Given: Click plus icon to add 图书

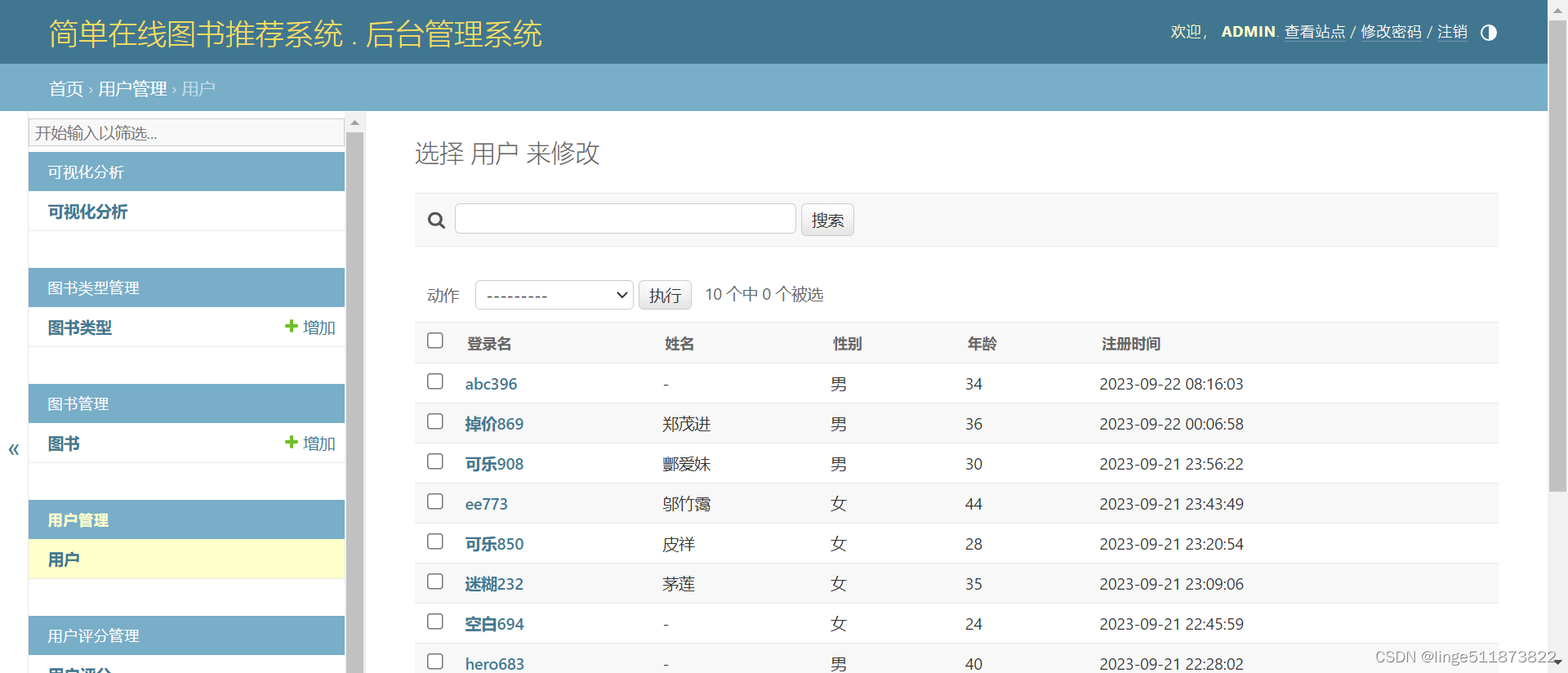Looking at the screenshot, I should (x=291, y=443).
